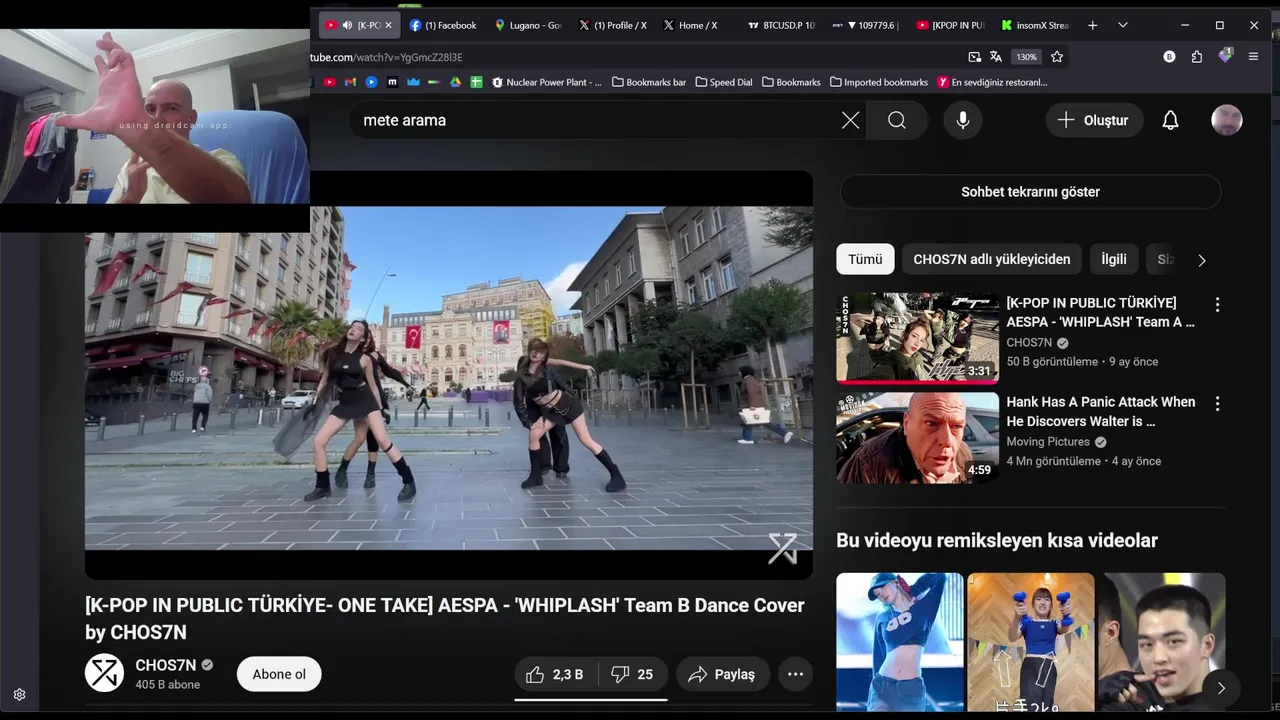This screenshot has width=1280, height=720.
Task: Open the Nuclear Power Plant bookmark
Action: 547,82
